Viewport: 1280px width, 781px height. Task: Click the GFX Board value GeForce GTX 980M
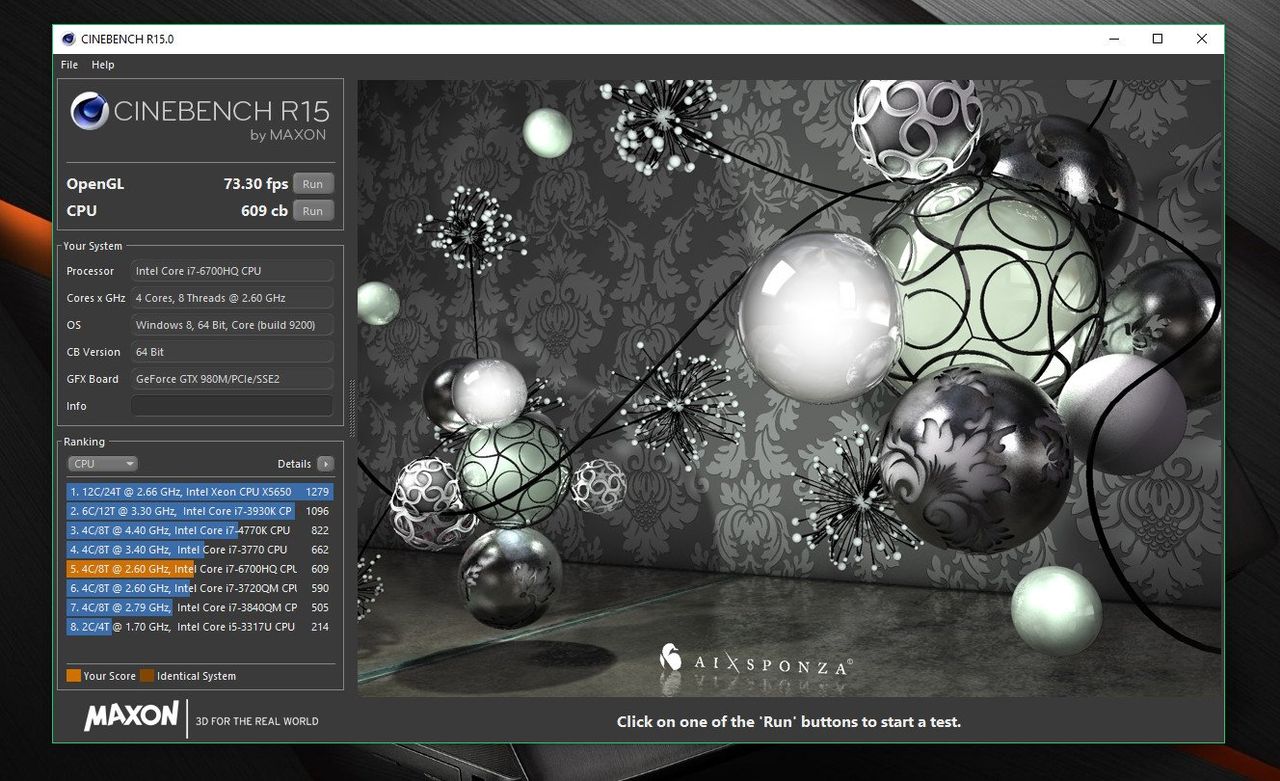(232, 379)
